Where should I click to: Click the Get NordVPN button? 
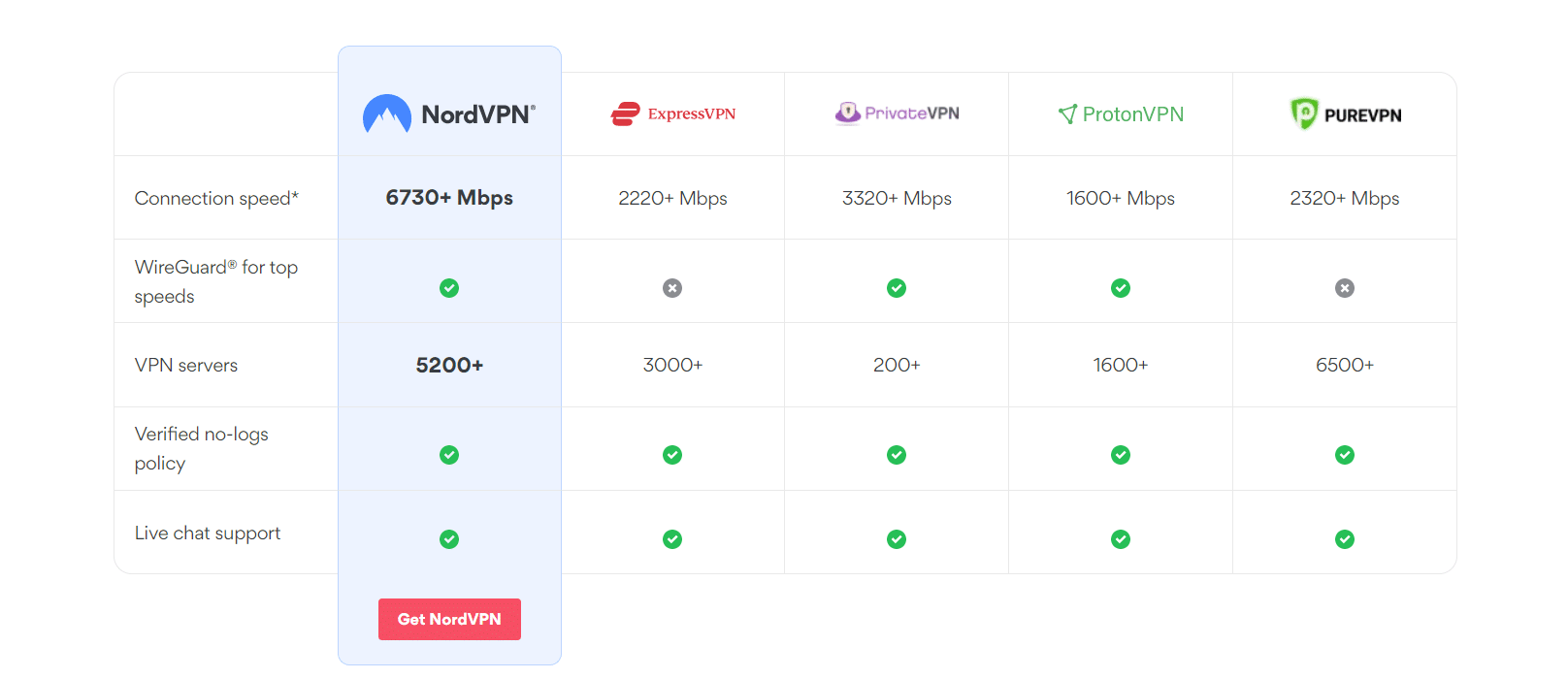[449, 619]
